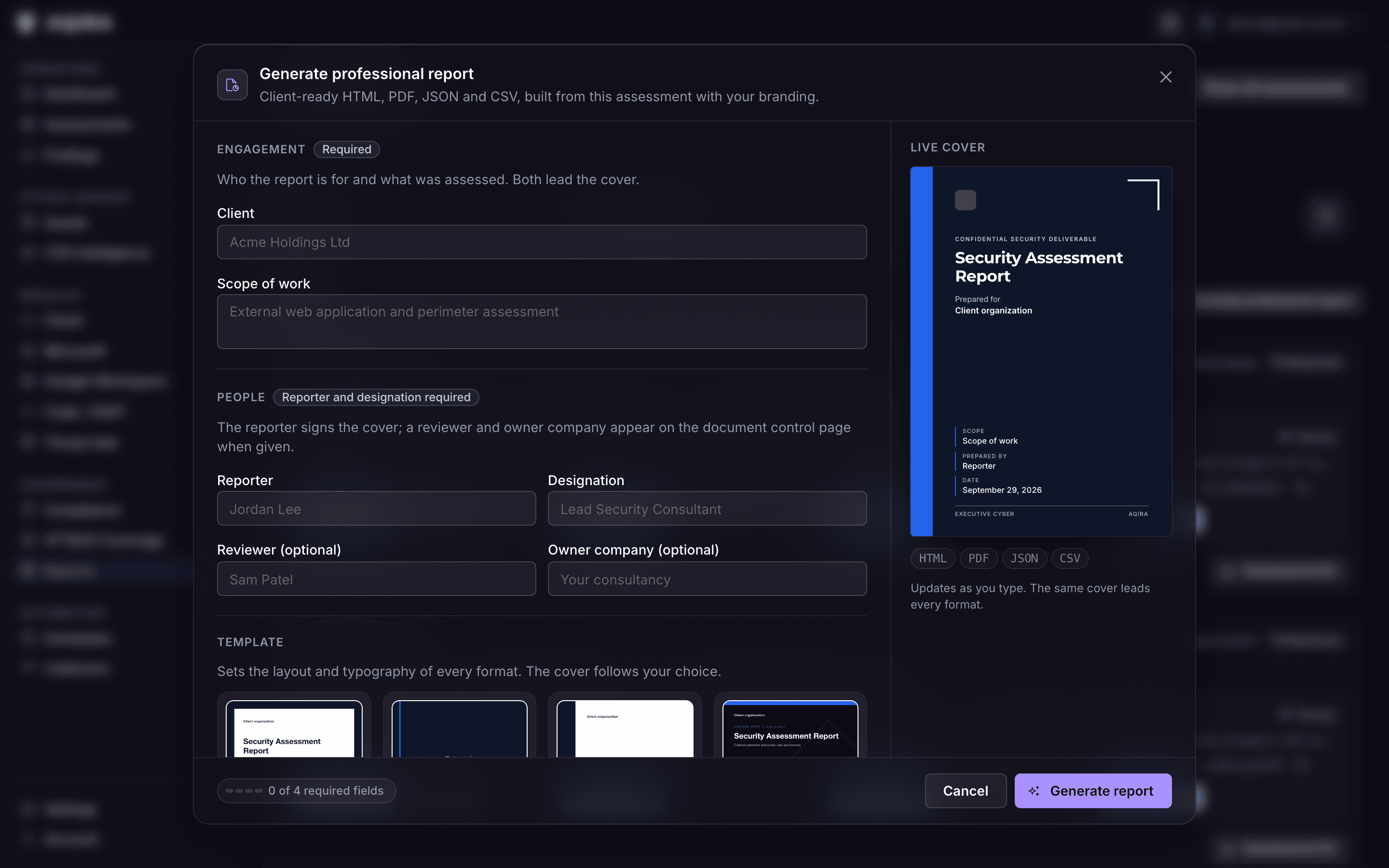Click the Required badge next to Engagement

[x=347, y=149]
